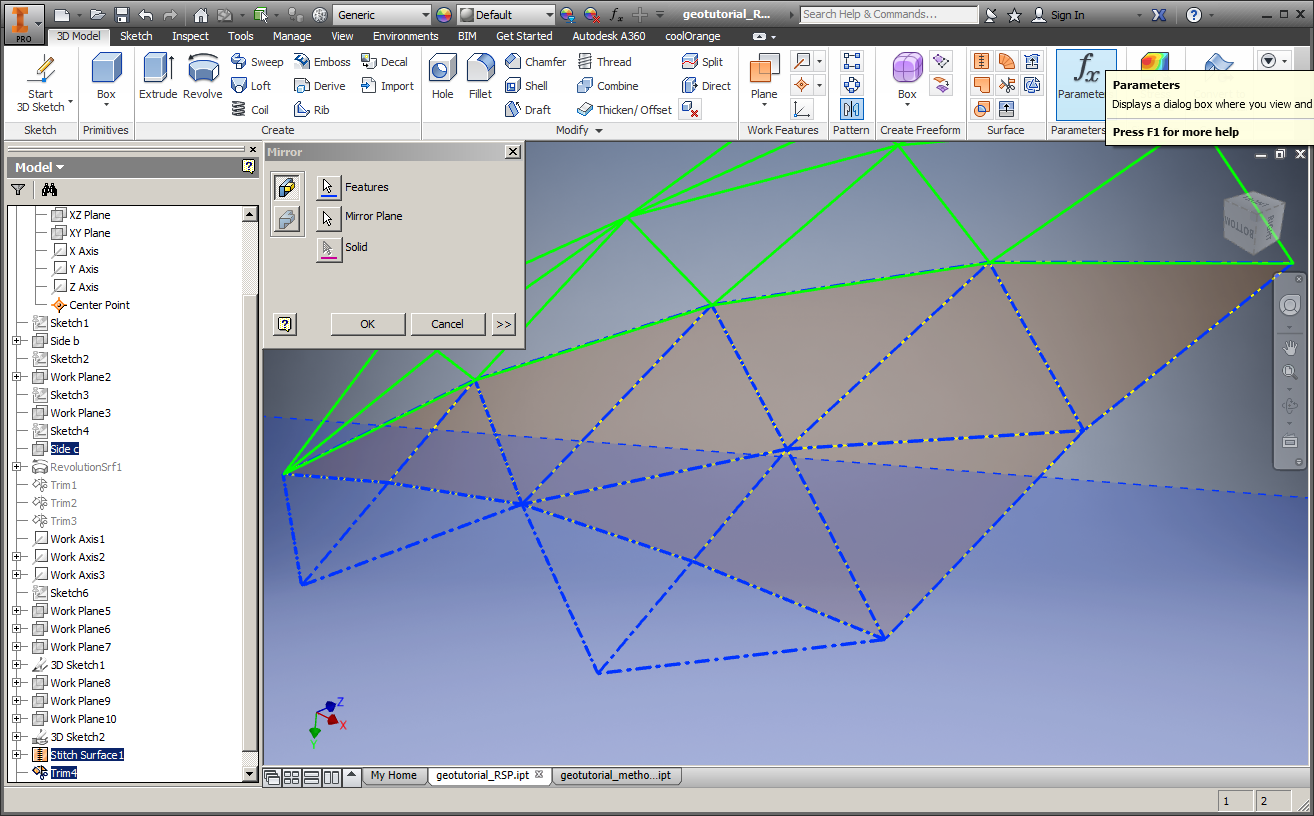Select the Pan hand tool in navigation bar
The height and width of the screenshot is (816, 1314).
tap(1290, 348)
